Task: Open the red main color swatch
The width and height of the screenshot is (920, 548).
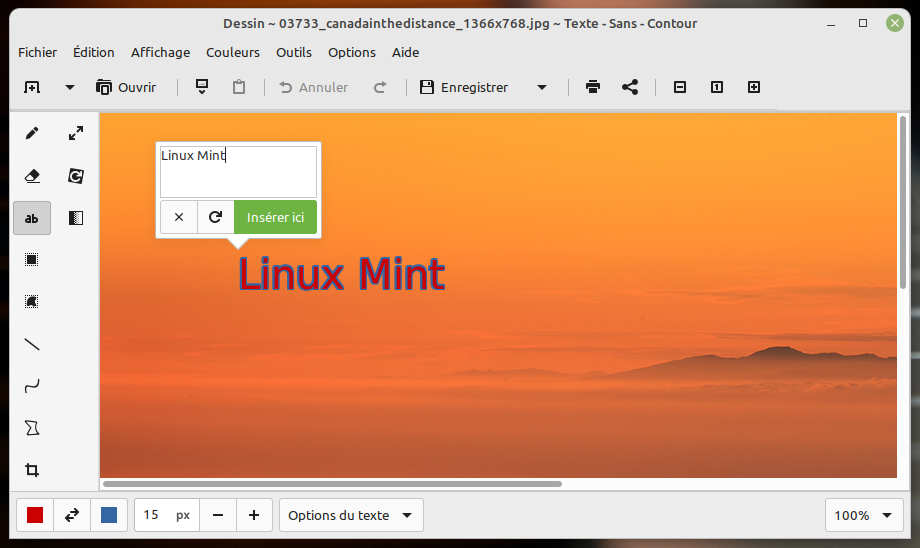Action: click(x=35, y=515)
